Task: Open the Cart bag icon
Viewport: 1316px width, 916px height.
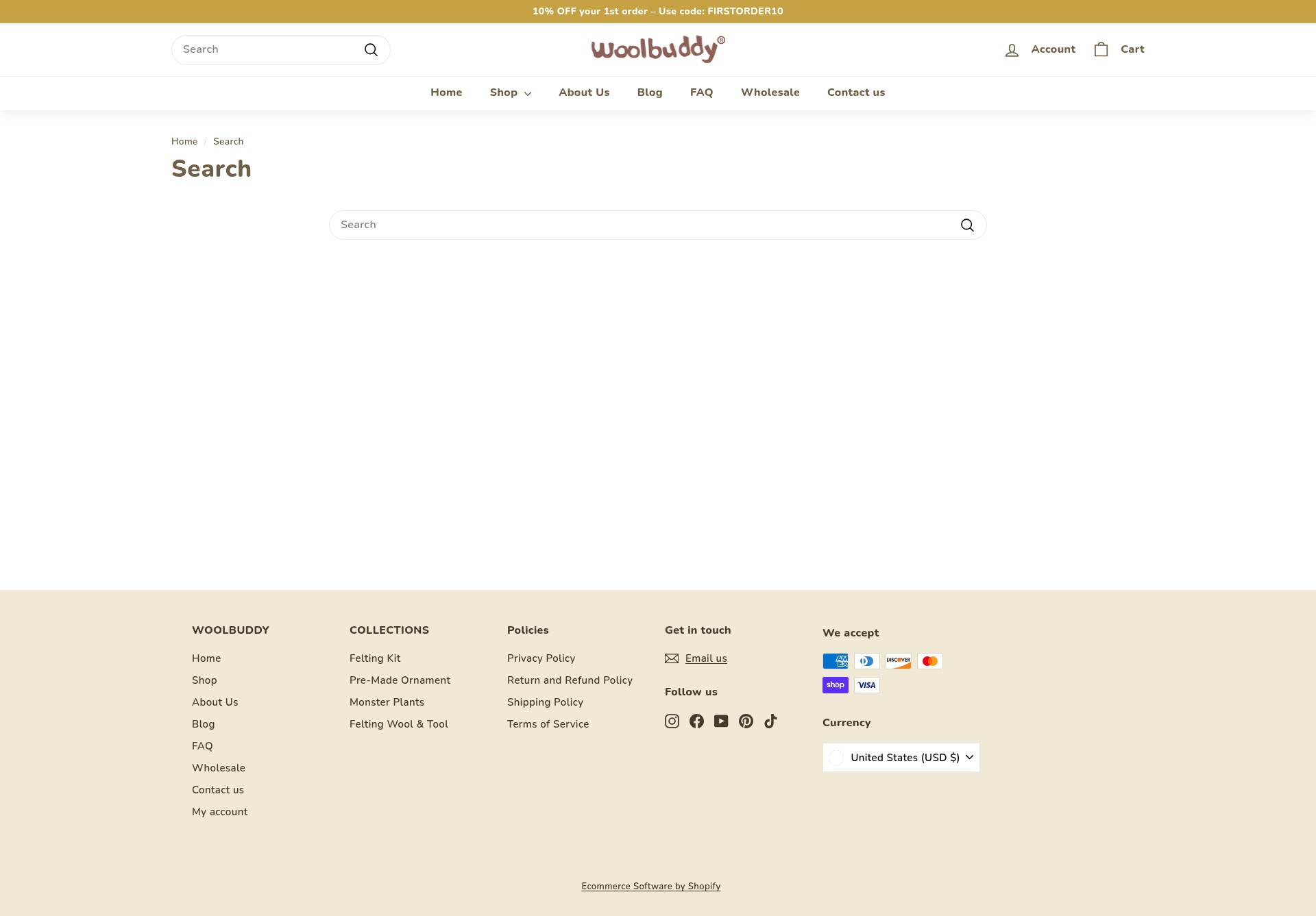Action: [x=1101, y=49]
